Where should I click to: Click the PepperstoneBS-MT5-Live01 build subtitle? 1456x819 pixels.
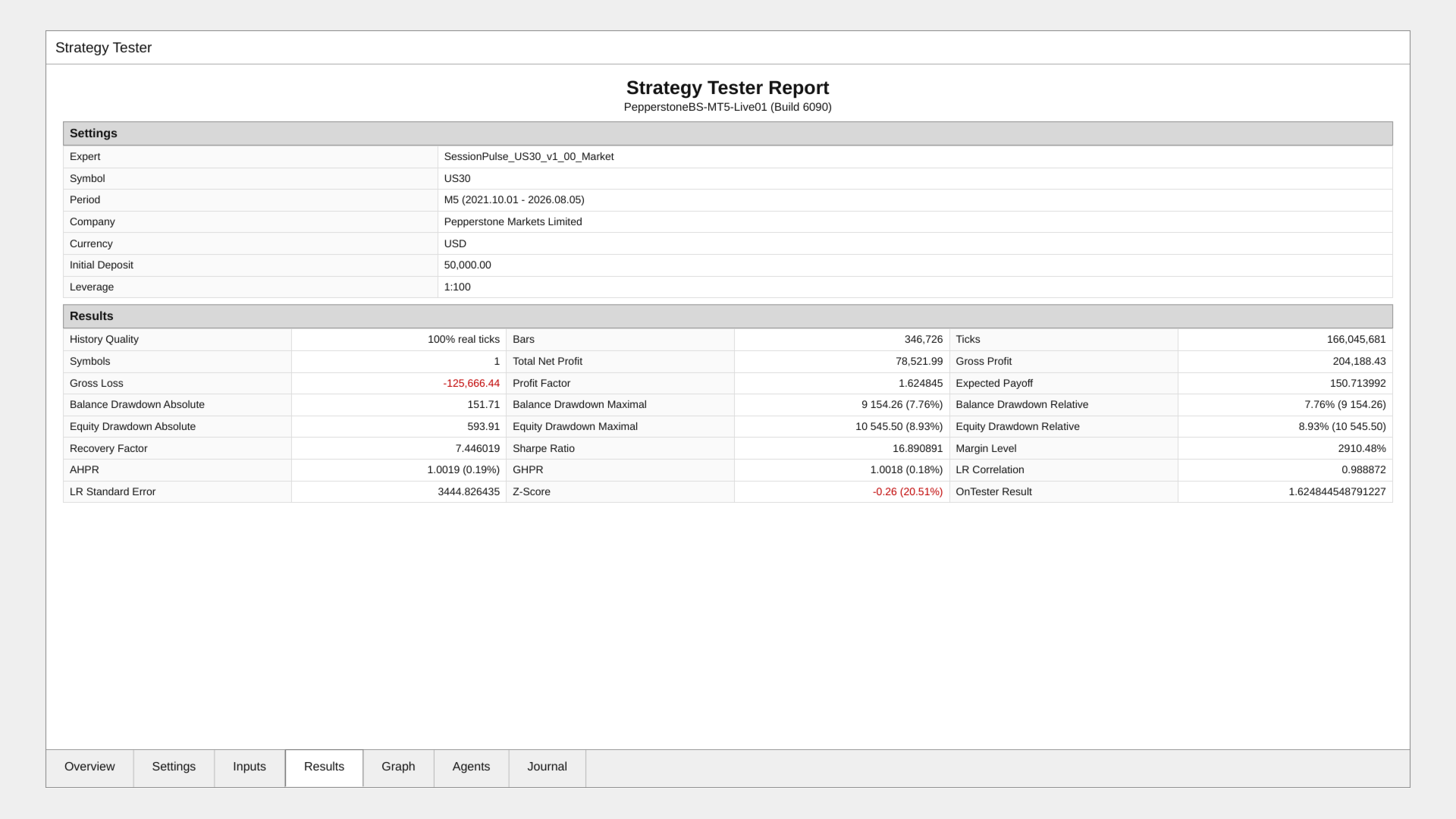(727, 107)
